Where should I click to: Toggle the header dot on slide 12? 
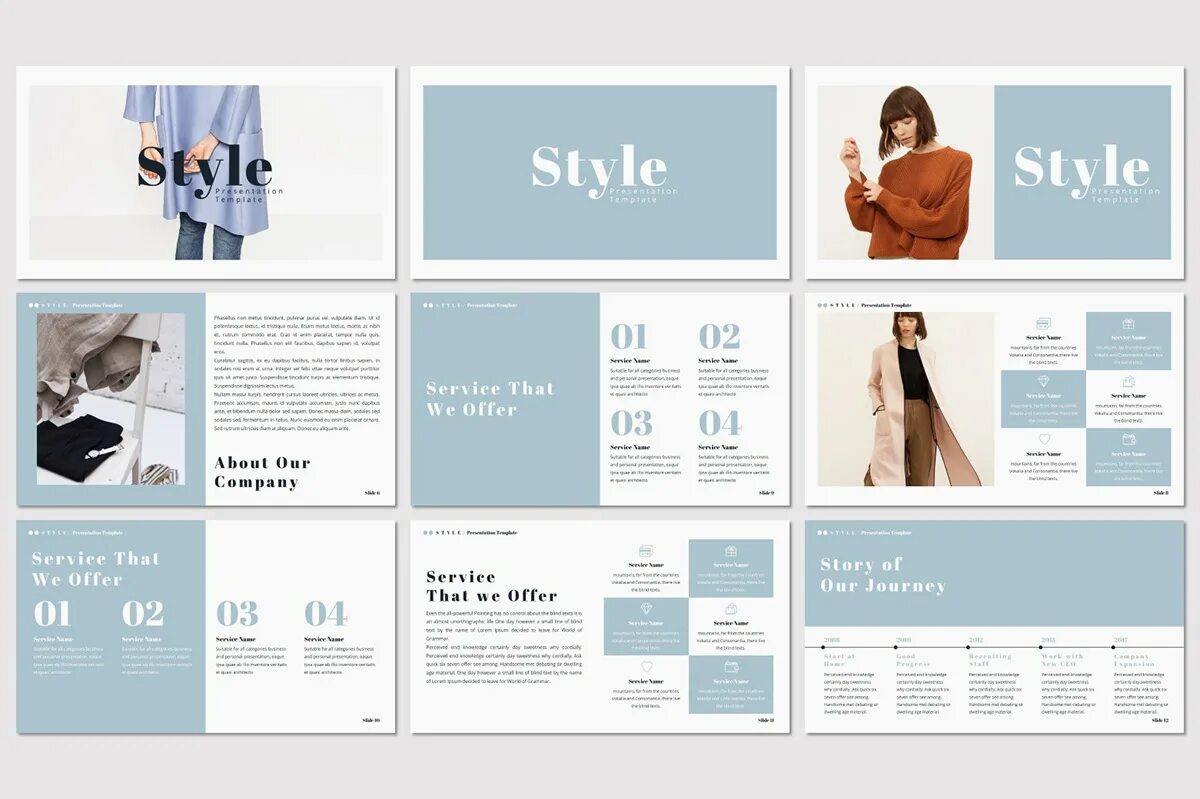point(819,533)
